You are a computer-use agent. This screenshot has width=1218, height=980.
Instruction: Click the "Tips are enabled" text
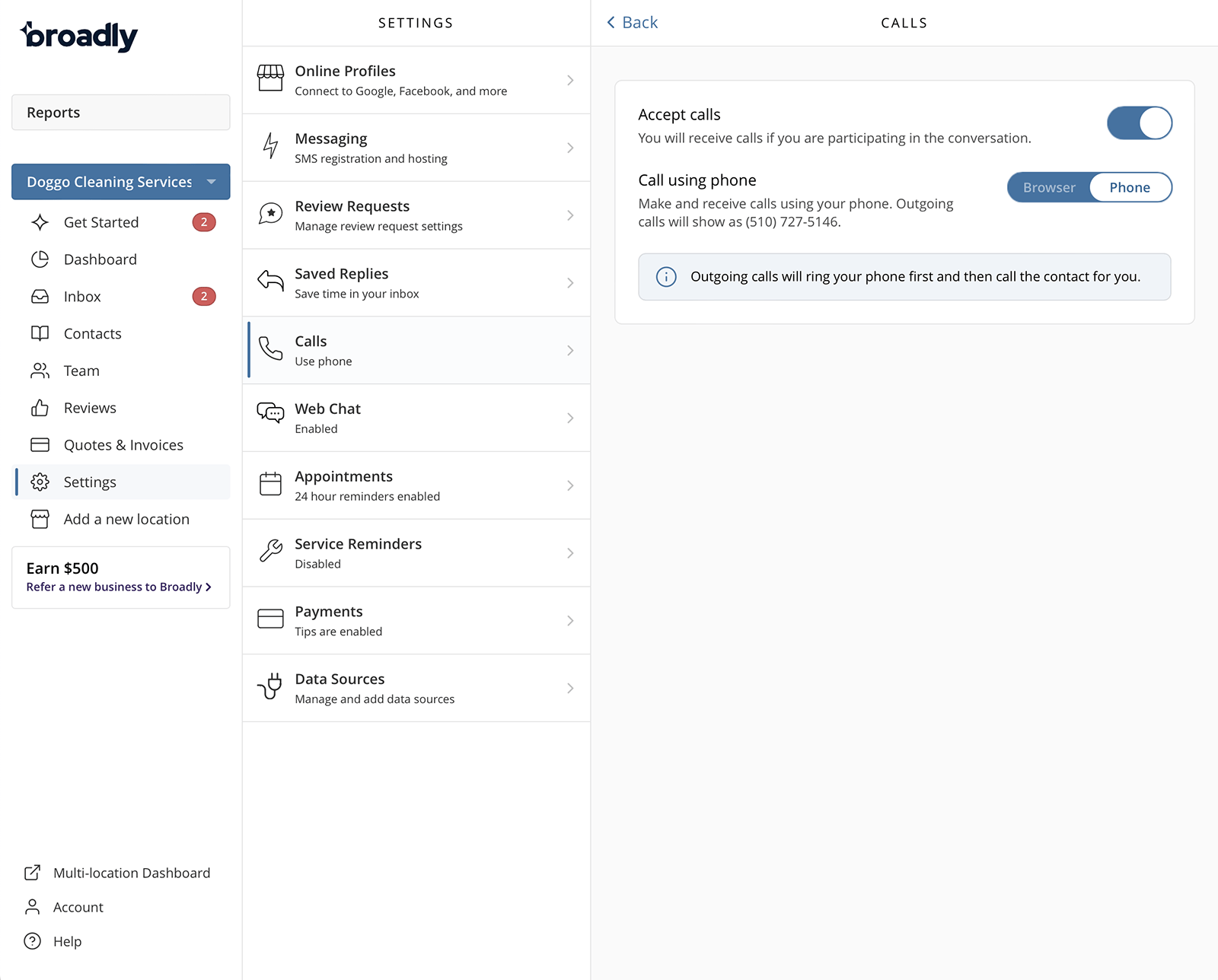(x=339, y=632)
